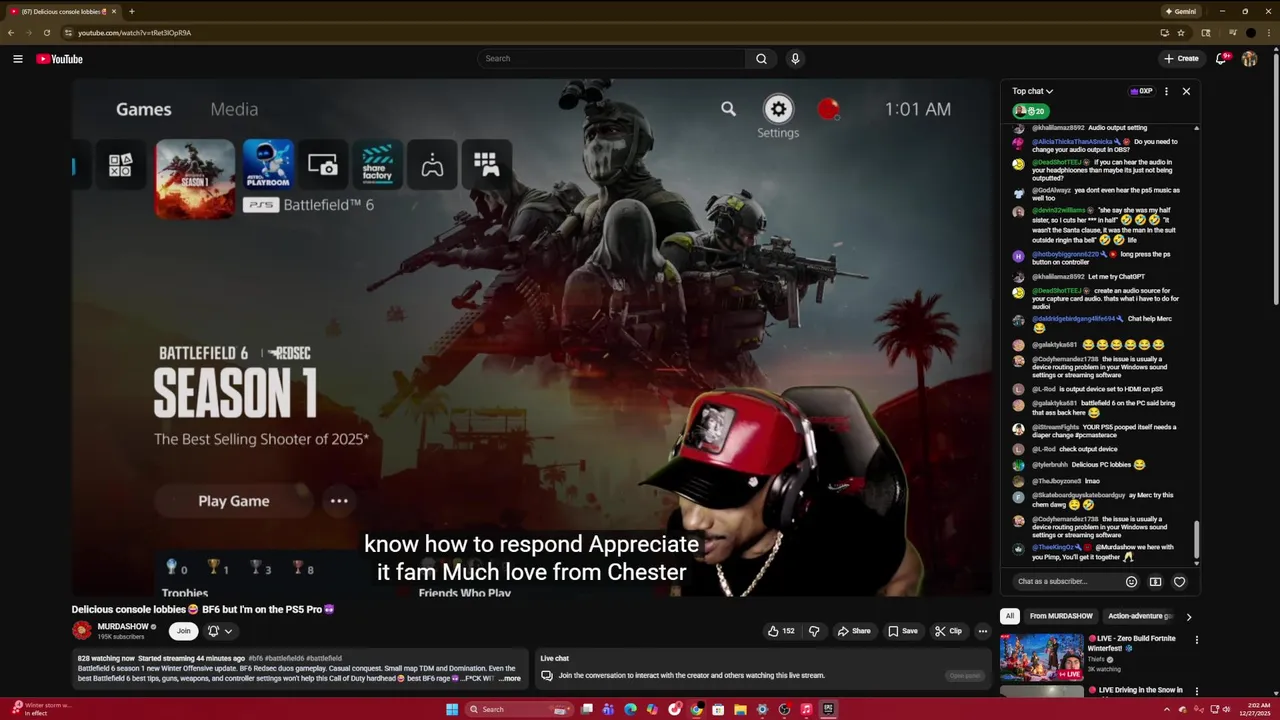Viewport: 1280px width, 720px height.
Task: Show hidden system tray icons
Action: tap(1166, 709)
